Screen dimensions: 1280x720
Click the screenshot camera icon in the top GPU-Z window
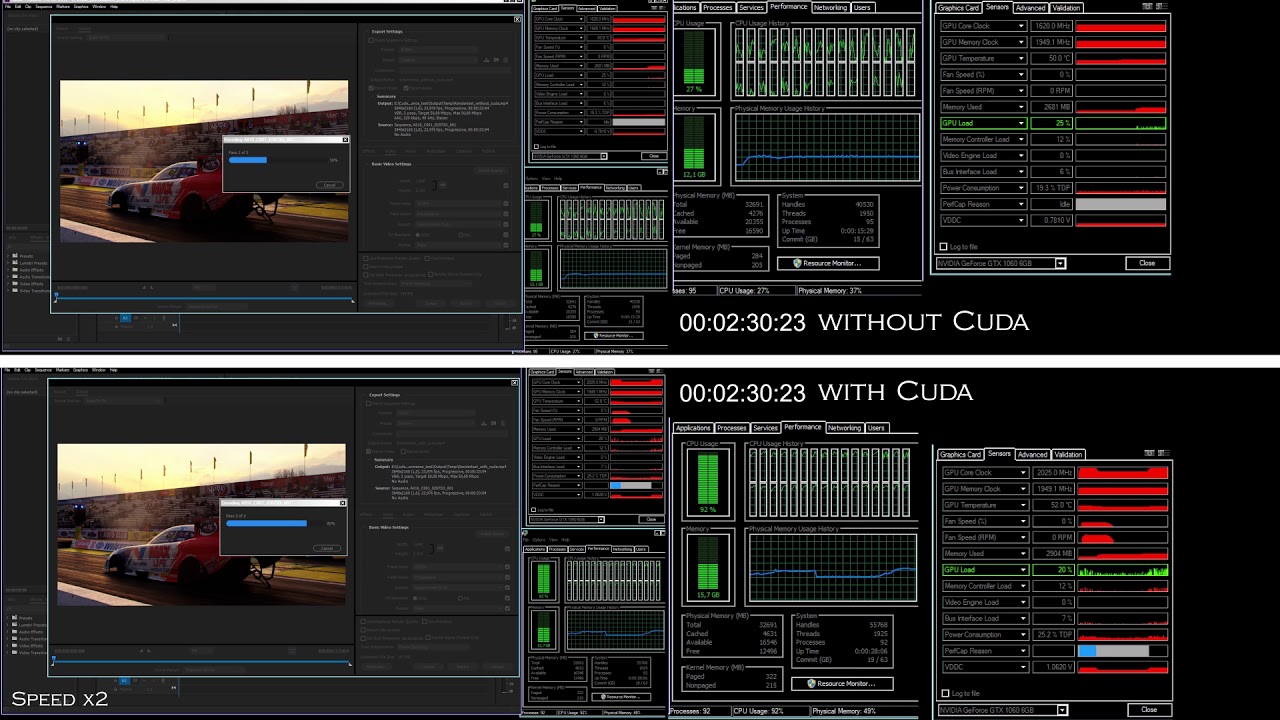click(x=1147, y=6)
